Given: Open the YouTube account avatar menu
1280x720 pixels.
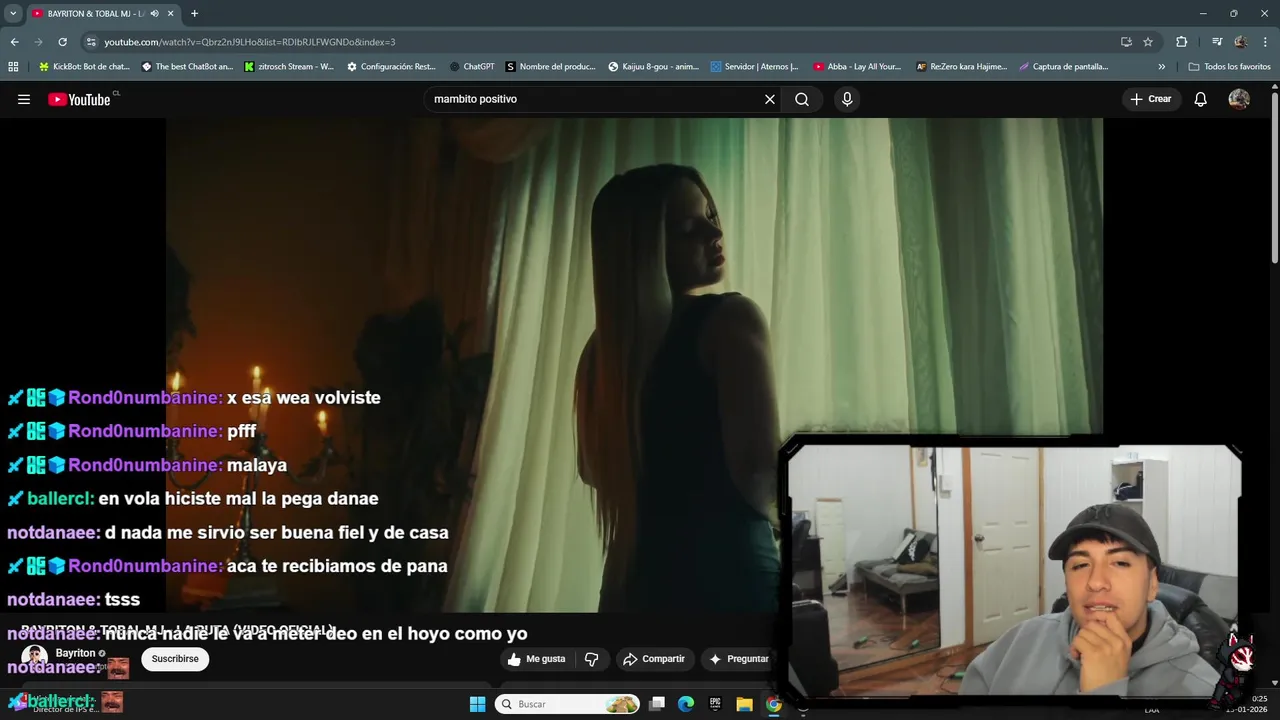Looking at the screenshot, I should coord(1239,99).
